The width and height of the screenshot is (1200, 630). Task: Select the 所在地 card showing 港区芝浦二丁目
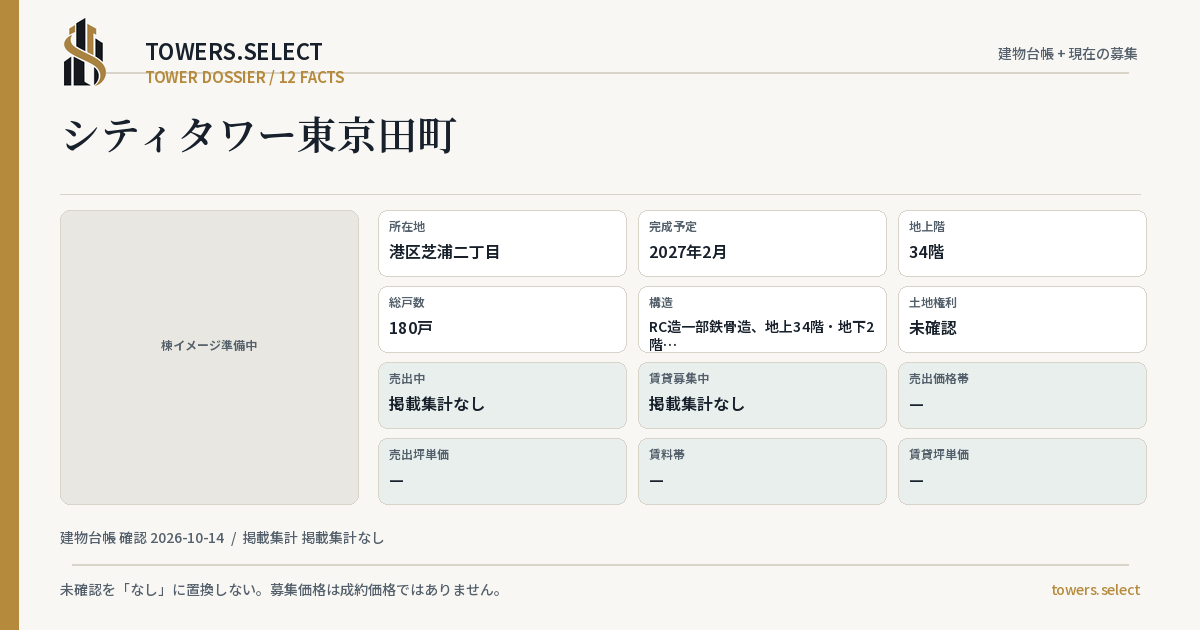(x=502, y=243)
